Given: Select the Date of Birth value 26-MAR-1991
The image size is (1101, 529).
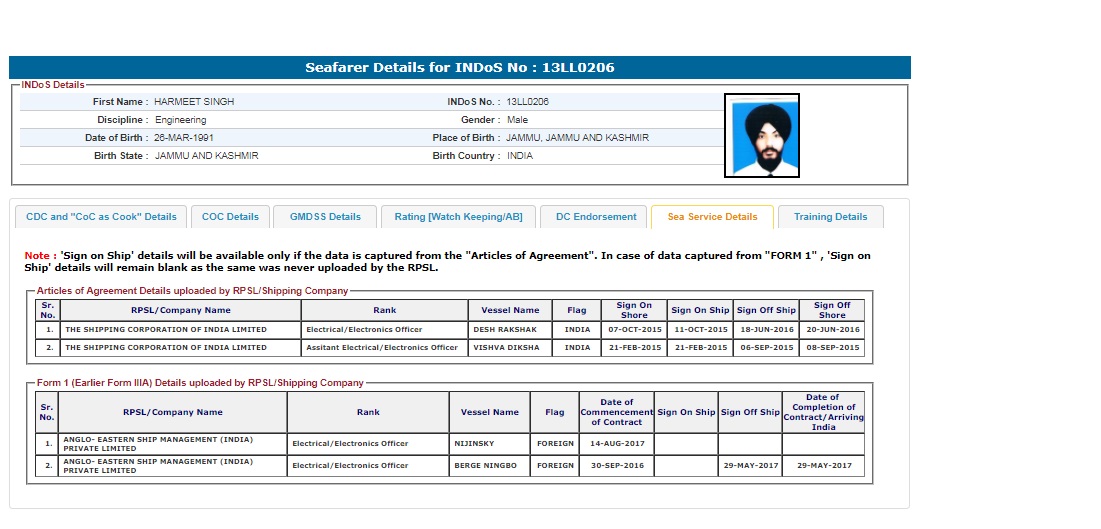Looking at the screenshot, I should [184, 138].
